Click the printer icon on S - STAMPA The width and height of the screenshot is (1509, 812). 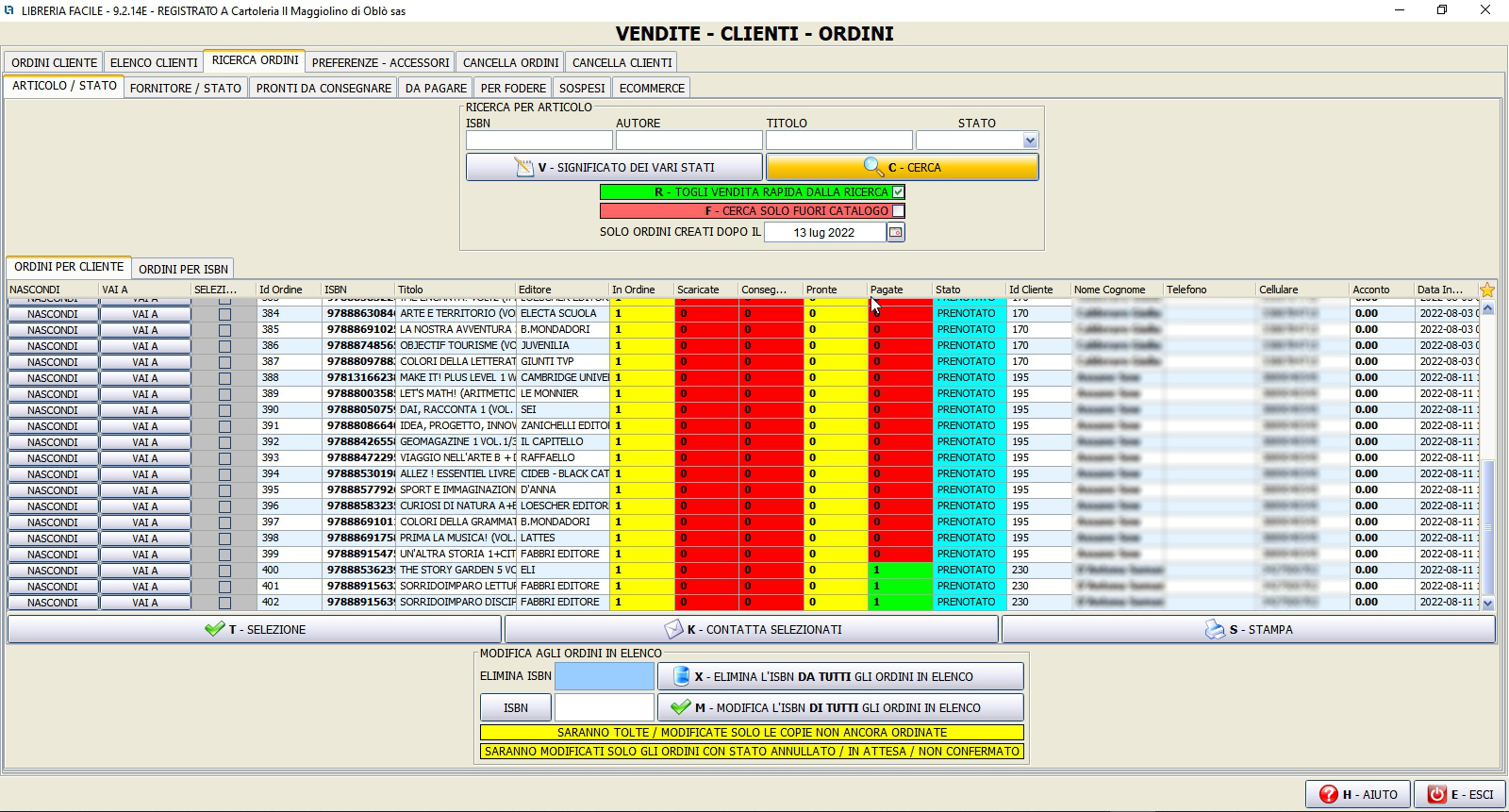point(1215,629)
